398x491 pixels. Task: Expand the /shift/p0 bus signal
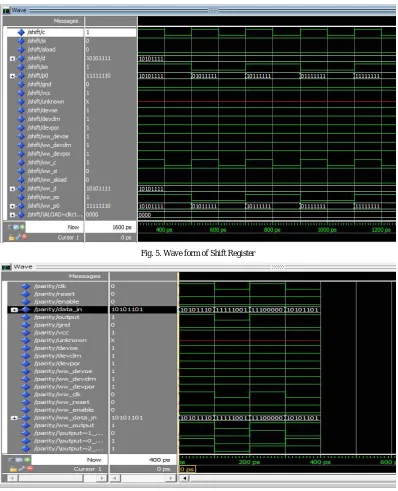pos(12,76)
